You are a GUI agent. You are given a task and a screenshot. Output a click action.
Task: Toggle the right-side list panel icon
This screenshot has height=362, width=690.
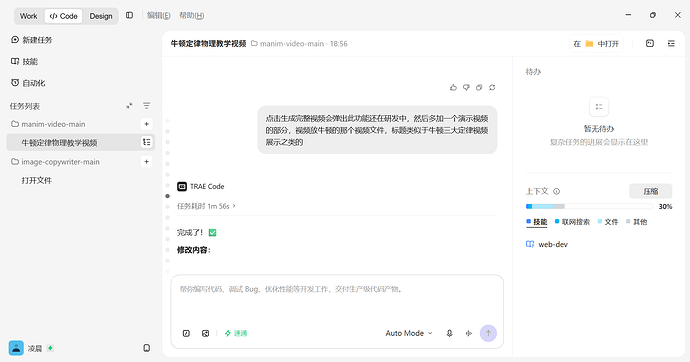(671, 43)
